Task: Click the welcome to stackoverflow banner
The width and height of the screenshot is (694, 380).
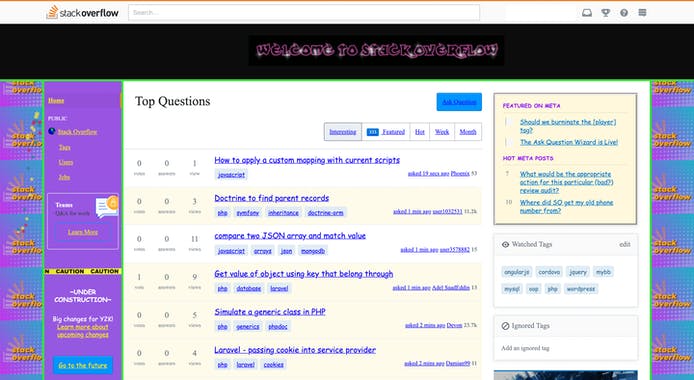Action: pos(376,50)
